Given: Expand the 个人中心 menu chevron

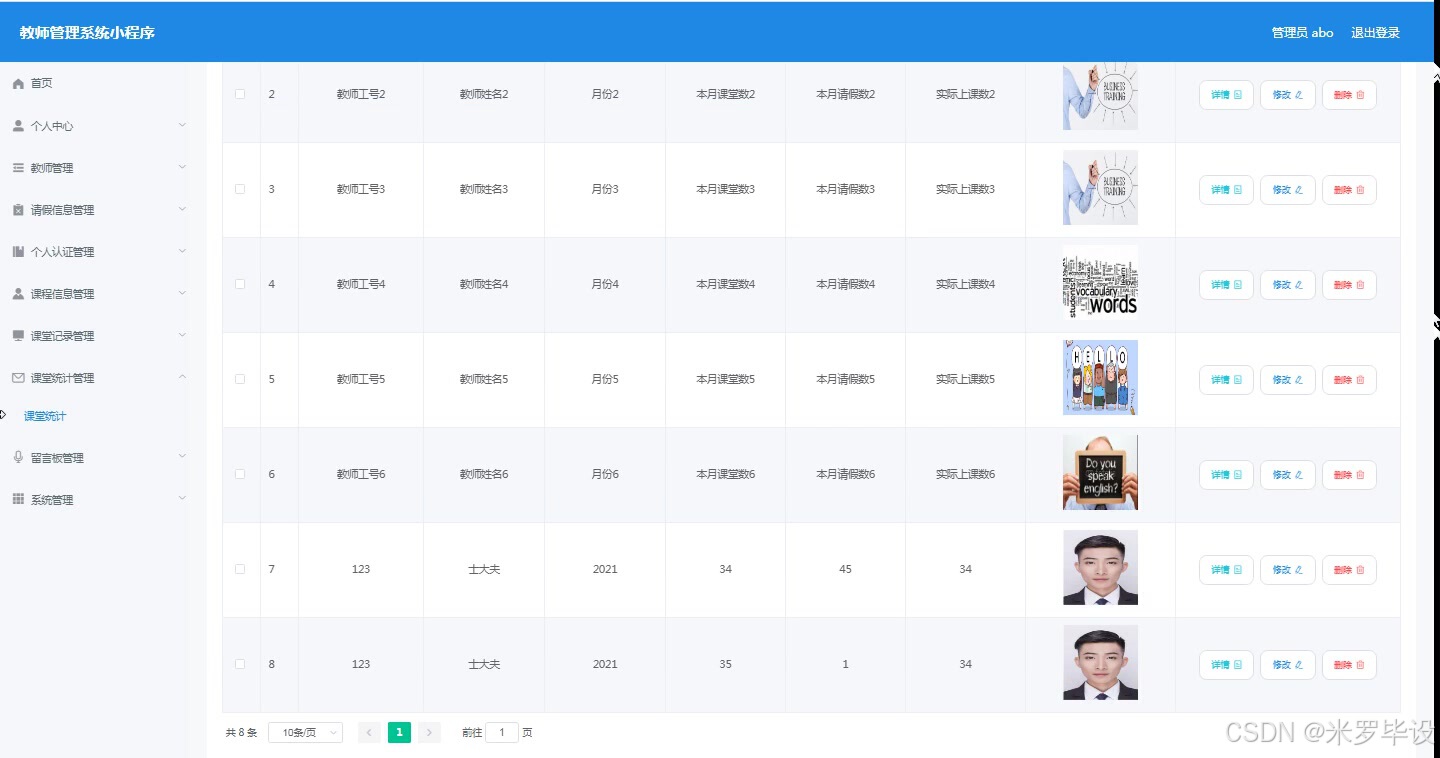Looking at the screenshot, I should [182, 125].
